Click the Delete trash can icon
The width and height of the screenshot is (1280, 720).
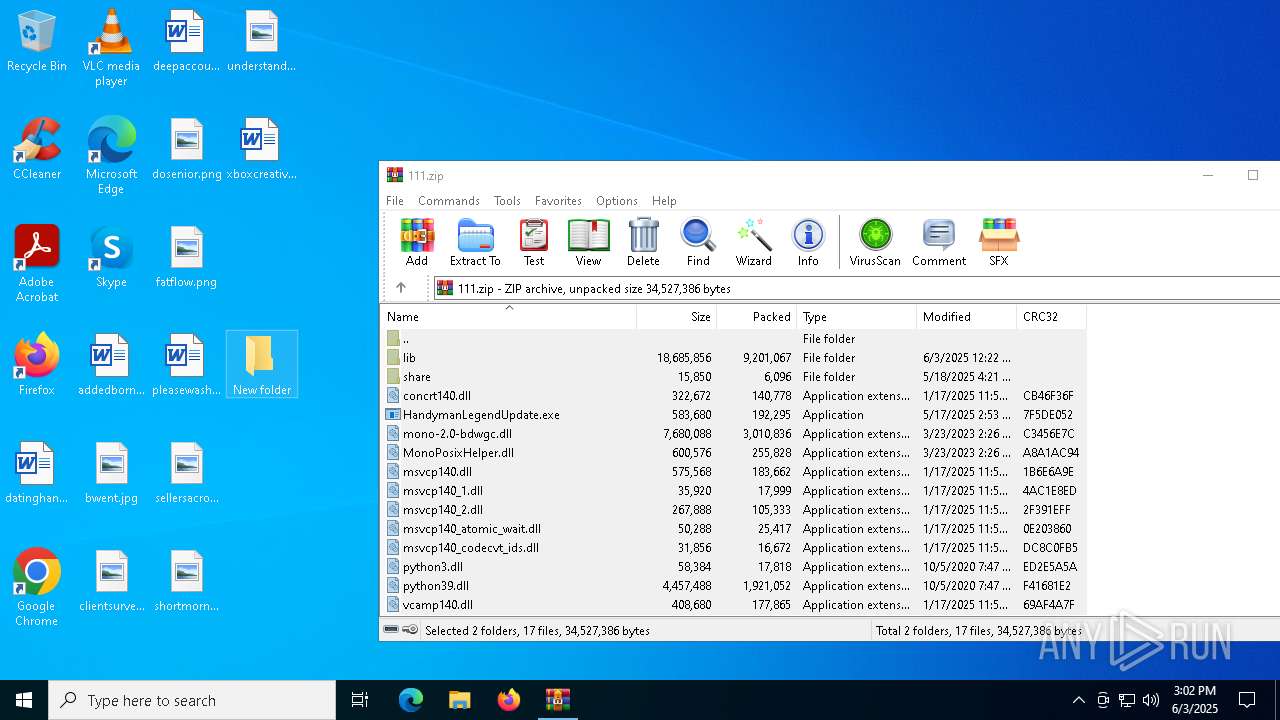coord(643,242)
